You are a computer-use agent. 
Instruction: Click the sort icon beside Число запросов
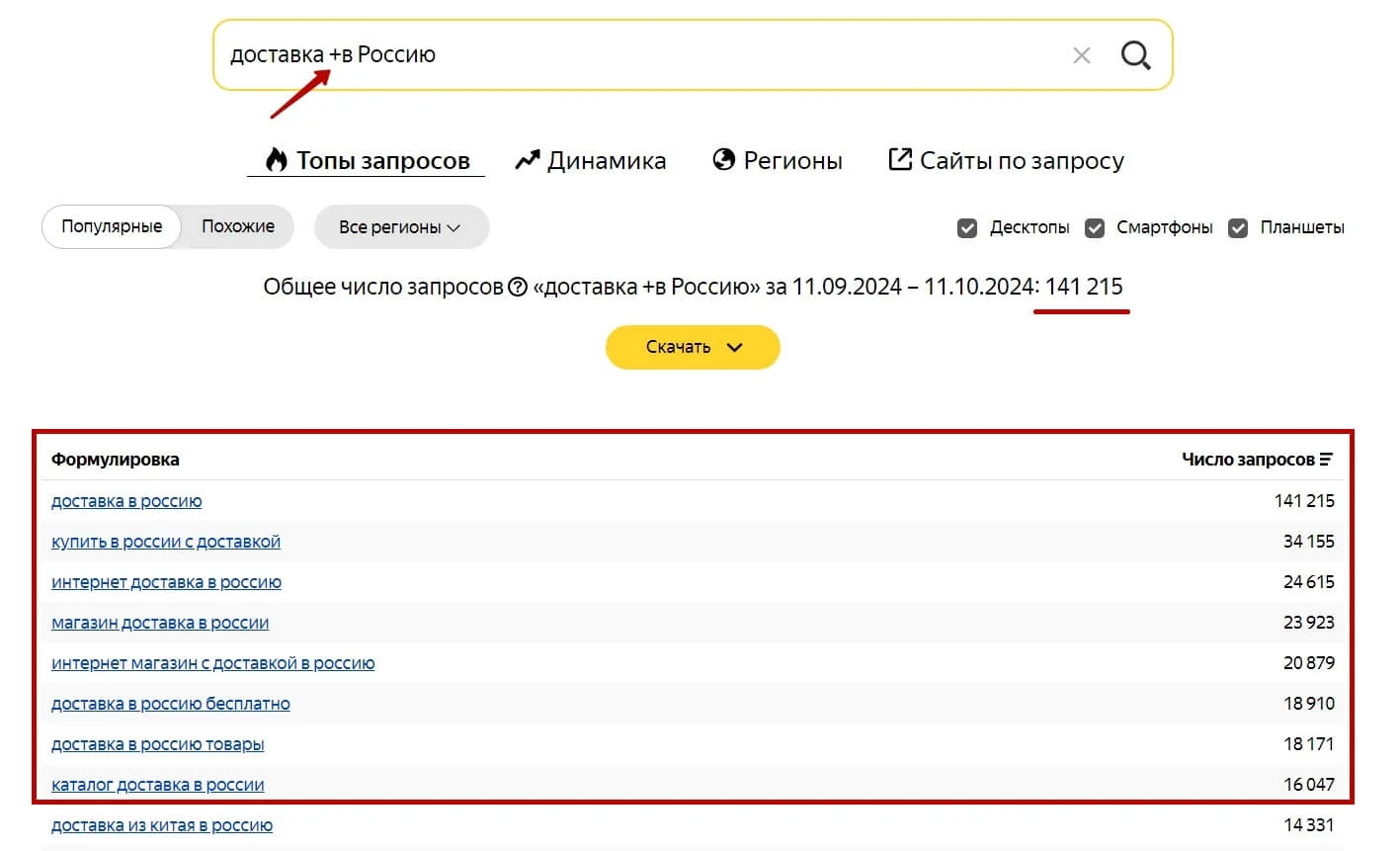[x=1326, y=460]
